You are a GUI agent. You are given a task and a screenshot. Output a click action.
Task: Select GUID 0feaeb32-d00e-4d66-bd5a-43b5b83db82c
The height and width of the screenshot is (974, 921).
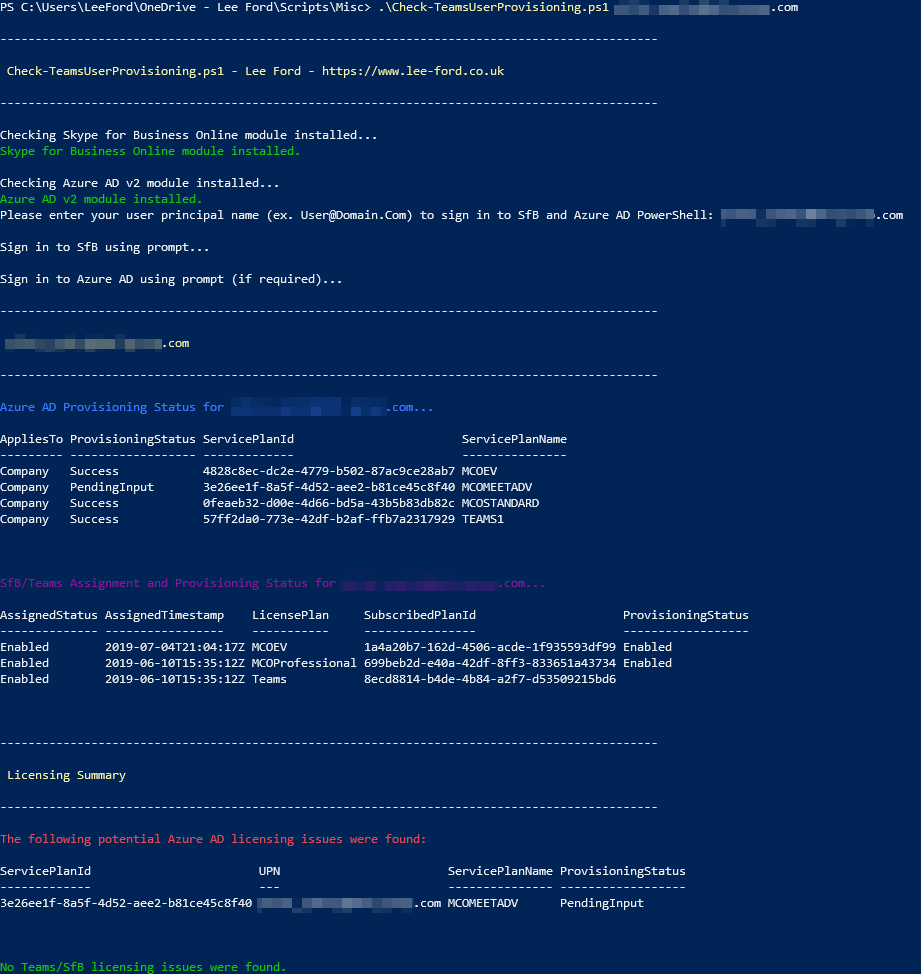329,503
